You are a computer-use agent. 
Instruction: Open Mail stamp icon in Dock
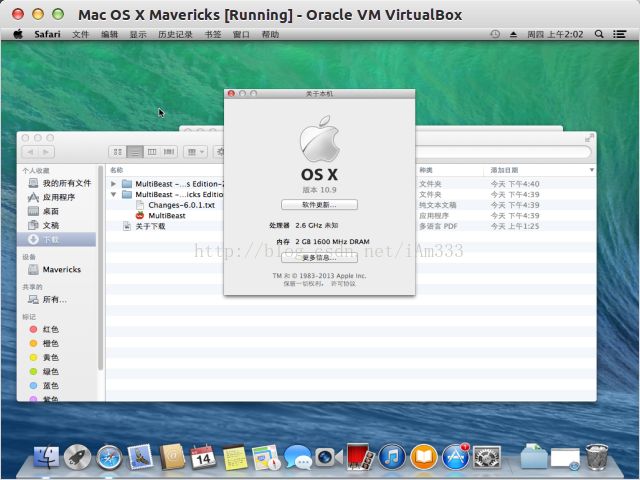(140, 457)
